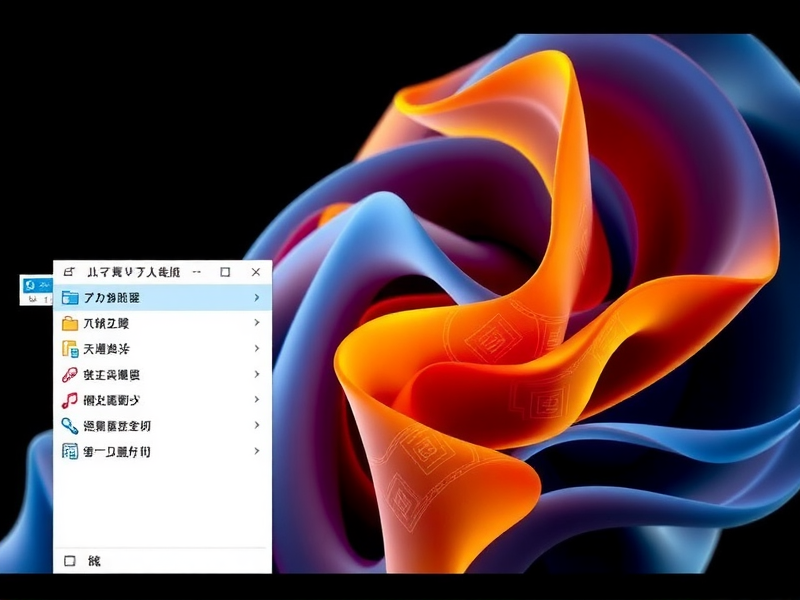Select the grid icon on the last menu row
The width and height of the screenshot is (800, 600).
68,451
